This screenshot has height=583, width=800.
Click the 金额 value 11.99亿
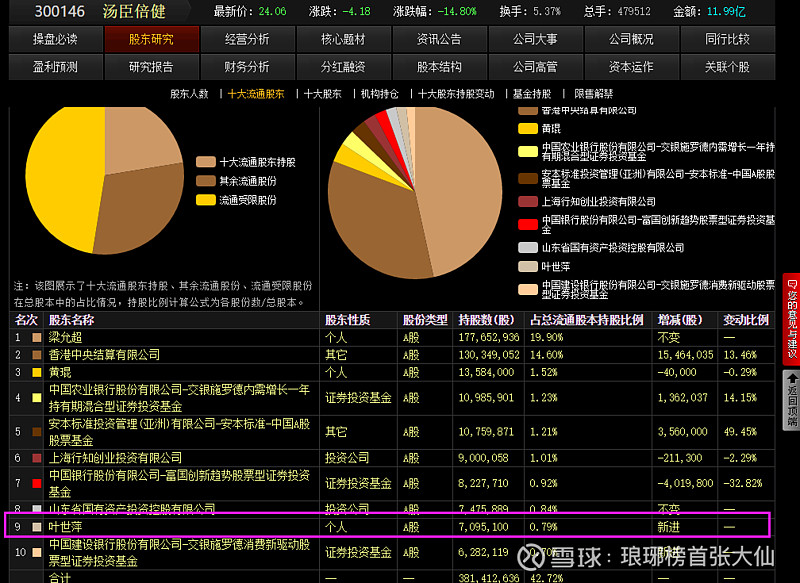(x=726, y=11)
